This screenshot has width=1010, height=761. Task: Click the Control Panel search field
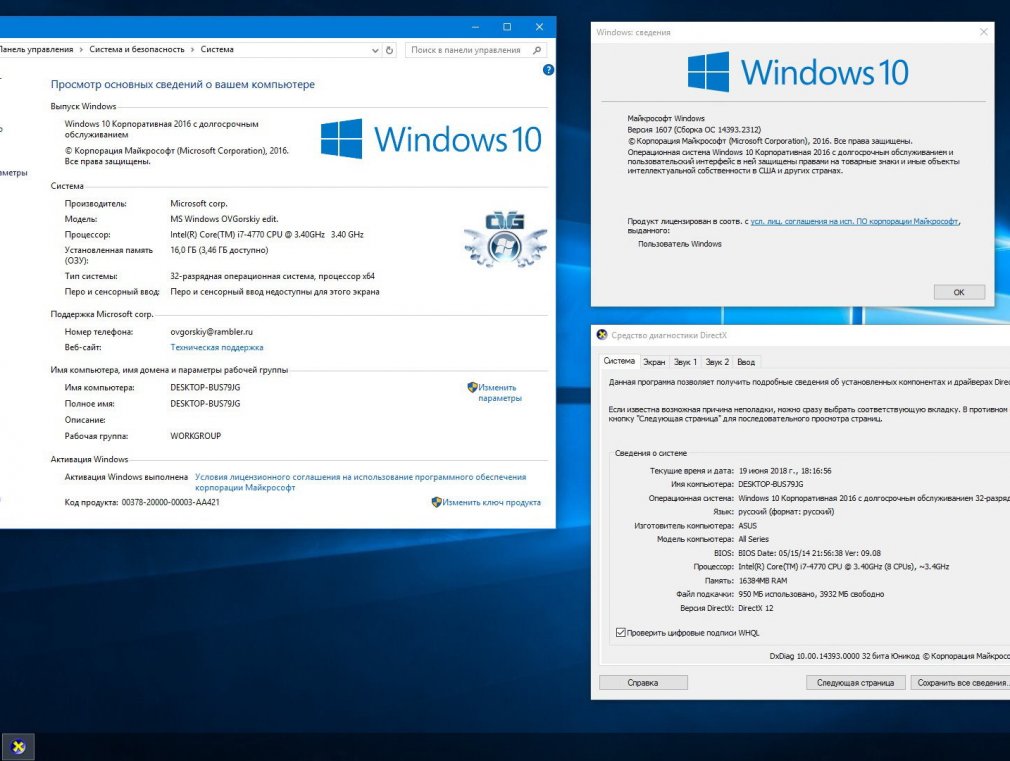tap(476, 50)
